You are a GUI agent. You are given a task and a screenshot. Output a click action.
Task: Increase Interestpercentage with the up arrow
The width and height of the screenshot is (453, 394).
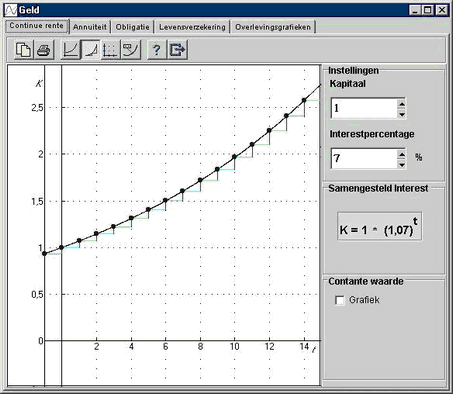[x=402, y=154]
